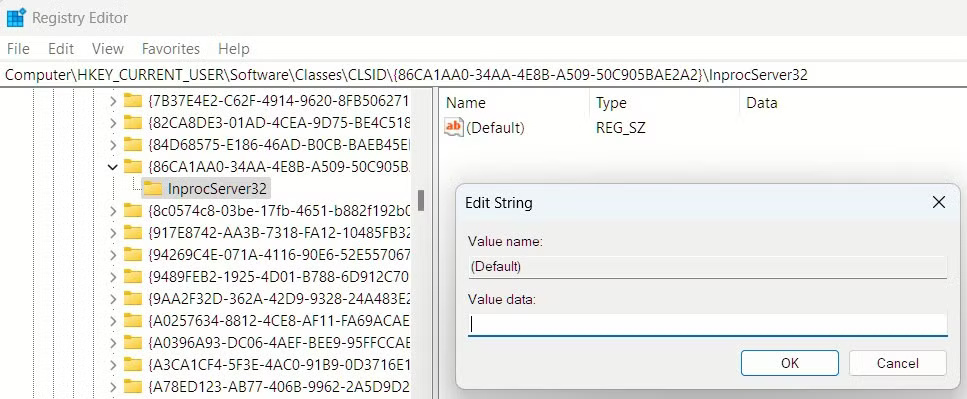The width and height of the screenshot is (967, 399).
Task: Expand the {A3CA1CF4-5F3E key
Action: 113,364
